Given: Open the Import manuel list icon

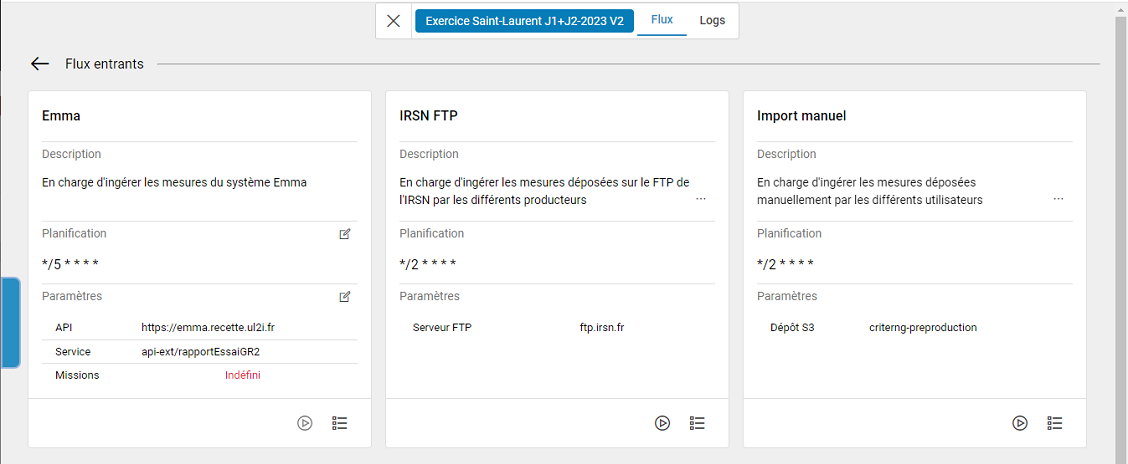Looking at the screenshot, I should (x=1055, y=423).
